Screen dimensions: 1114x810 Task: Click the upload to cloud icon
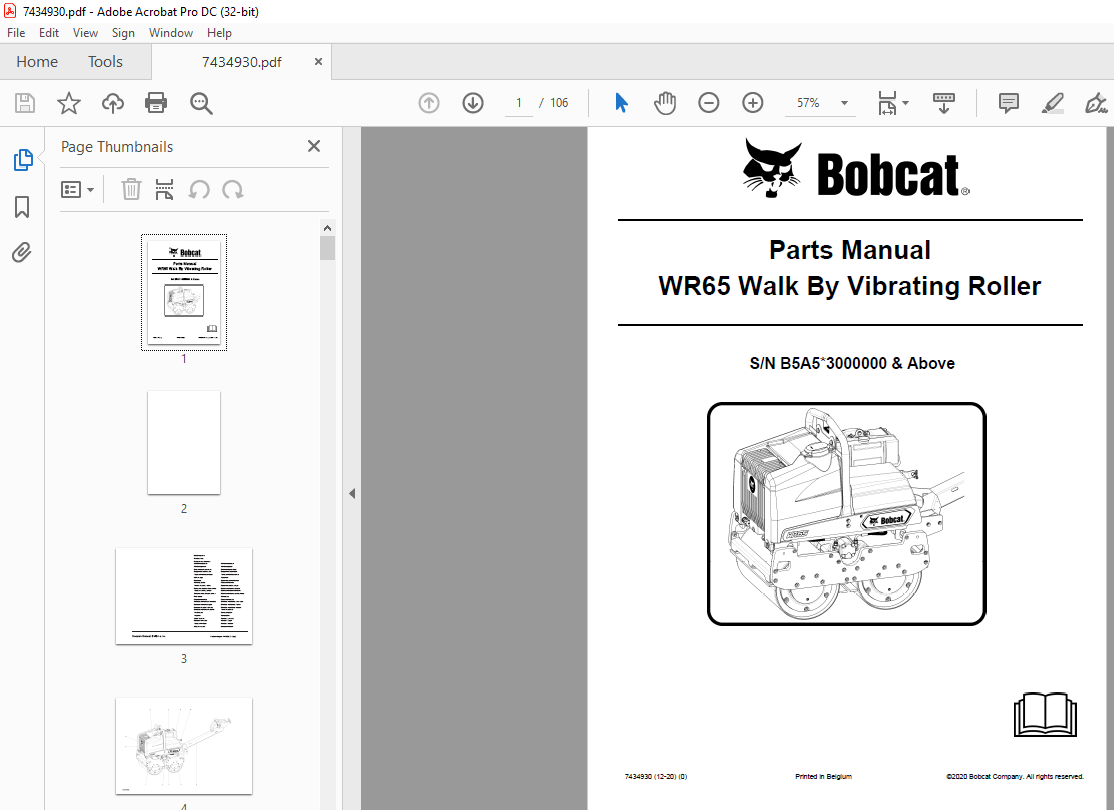(112, 103)
